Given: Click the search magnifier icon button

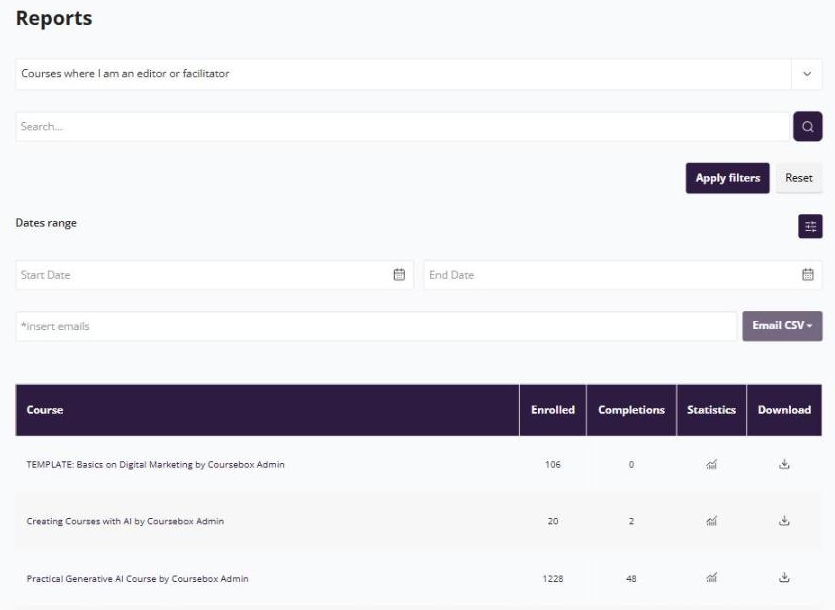Looking at the screenshot, I should click(807, 126).
